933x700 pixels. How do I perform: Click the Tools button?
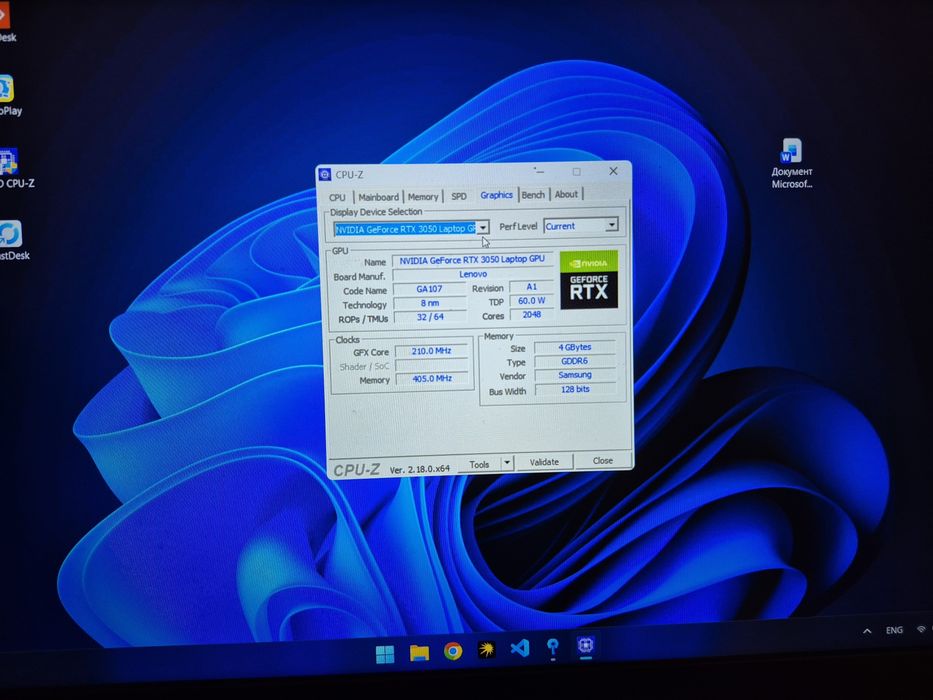479,464
